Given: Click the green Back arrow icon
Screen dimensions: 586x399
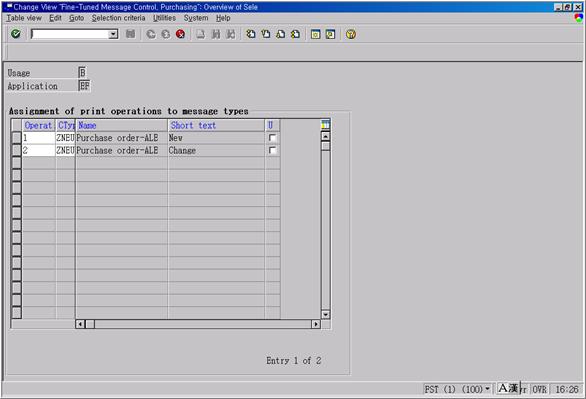Looking at the screenshot, I should pyautogui.click(x=151, y=34).
